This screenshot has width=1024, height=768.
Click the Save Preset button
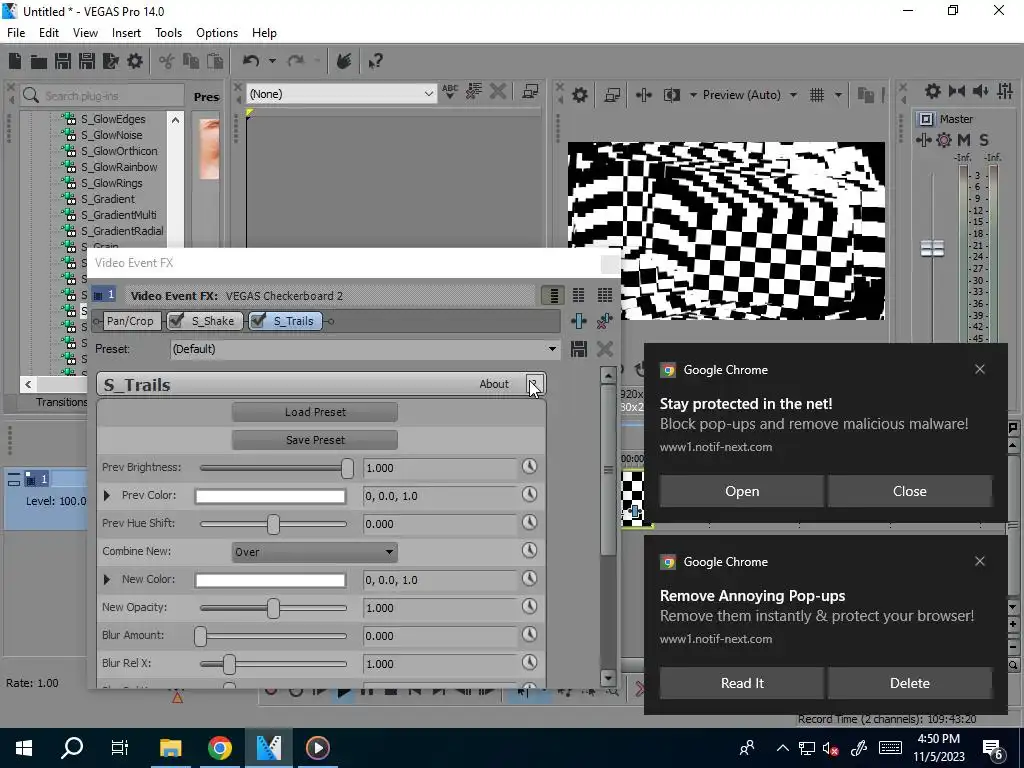(x=315, y=440)
